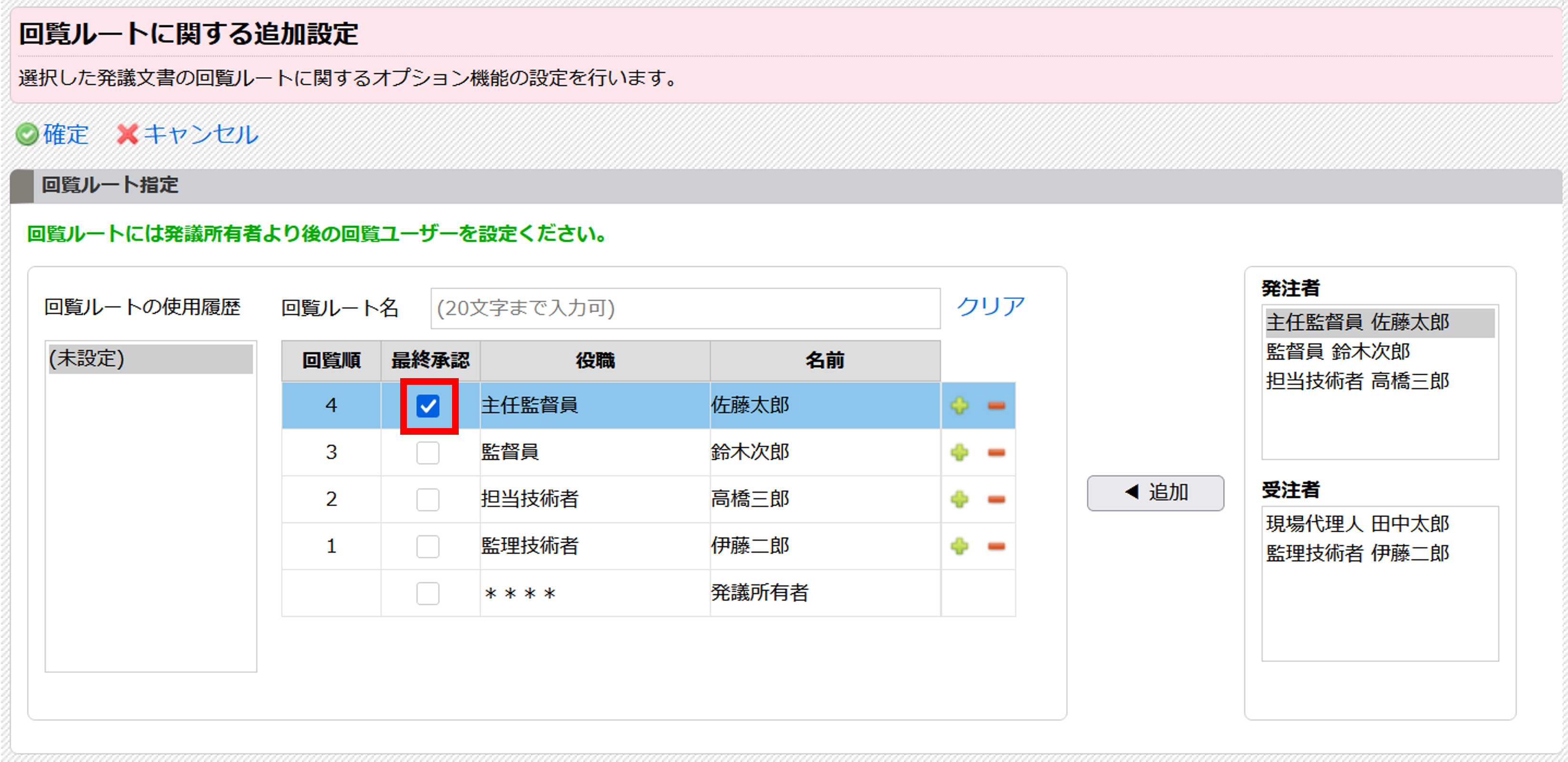Click 鈴木次郎 name cell in route table

pos(825,452)
